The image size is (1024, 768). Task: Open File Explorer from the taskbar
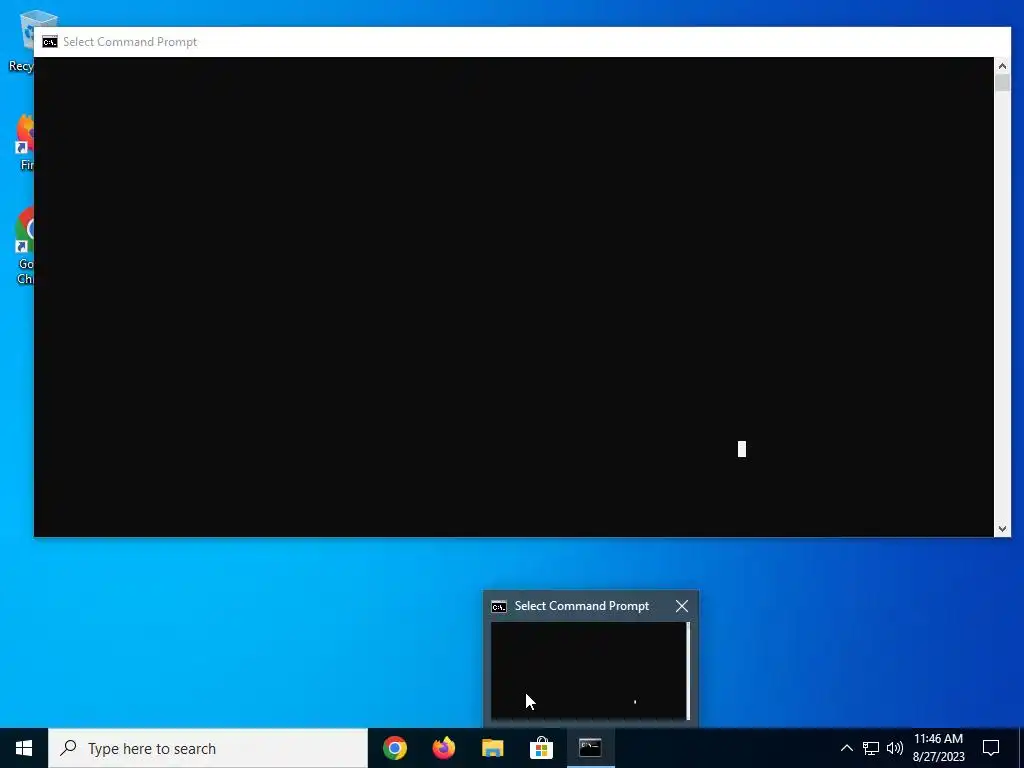(492, 748)
